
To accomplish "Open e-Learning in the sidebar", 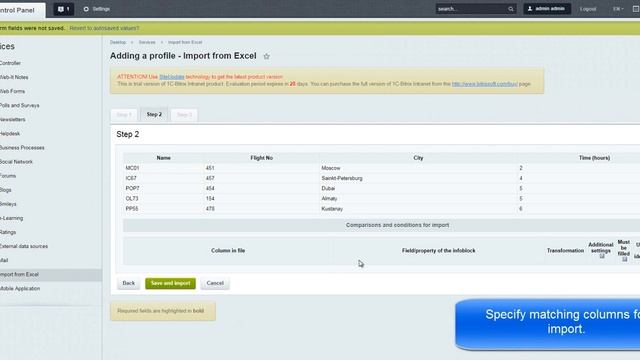I will tap(11, 218).
